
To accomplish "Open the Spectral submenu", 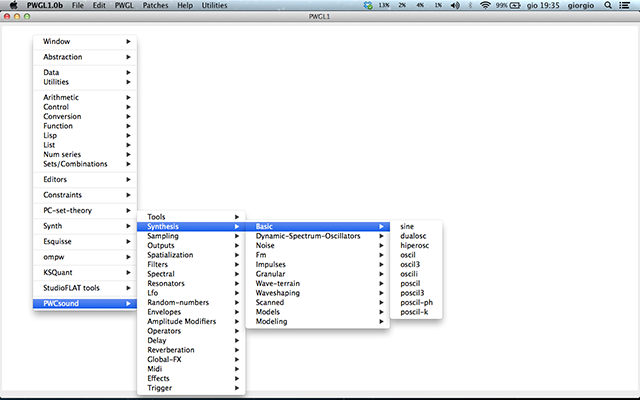I will tap(191, 274).
